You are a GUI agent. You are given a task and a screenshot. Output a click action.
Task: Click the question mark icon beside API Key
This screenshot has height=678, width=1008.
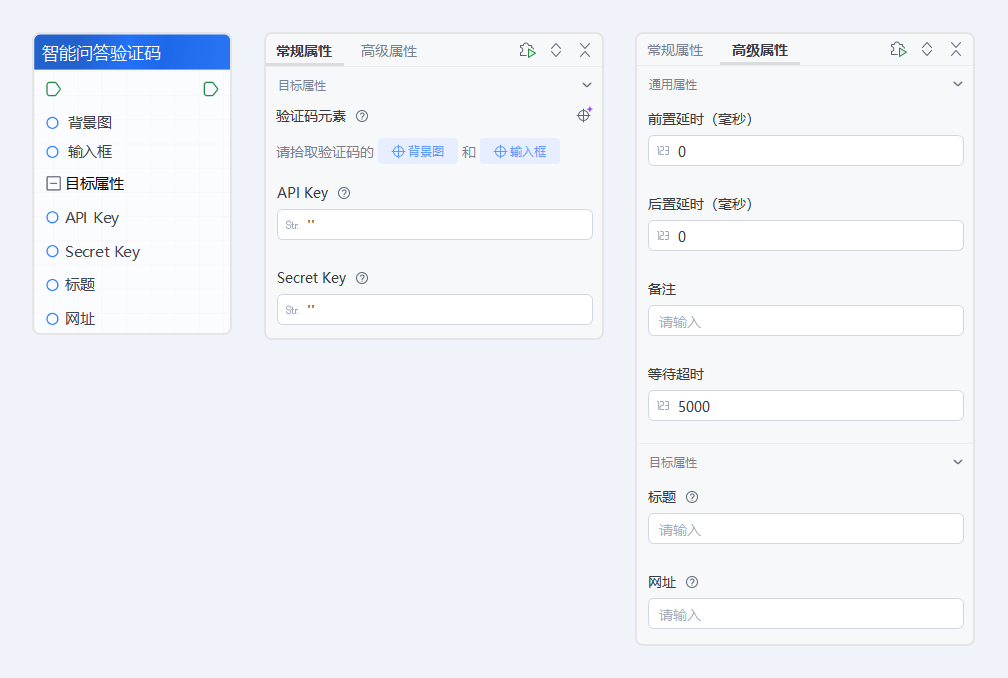[x=343, y=194]
